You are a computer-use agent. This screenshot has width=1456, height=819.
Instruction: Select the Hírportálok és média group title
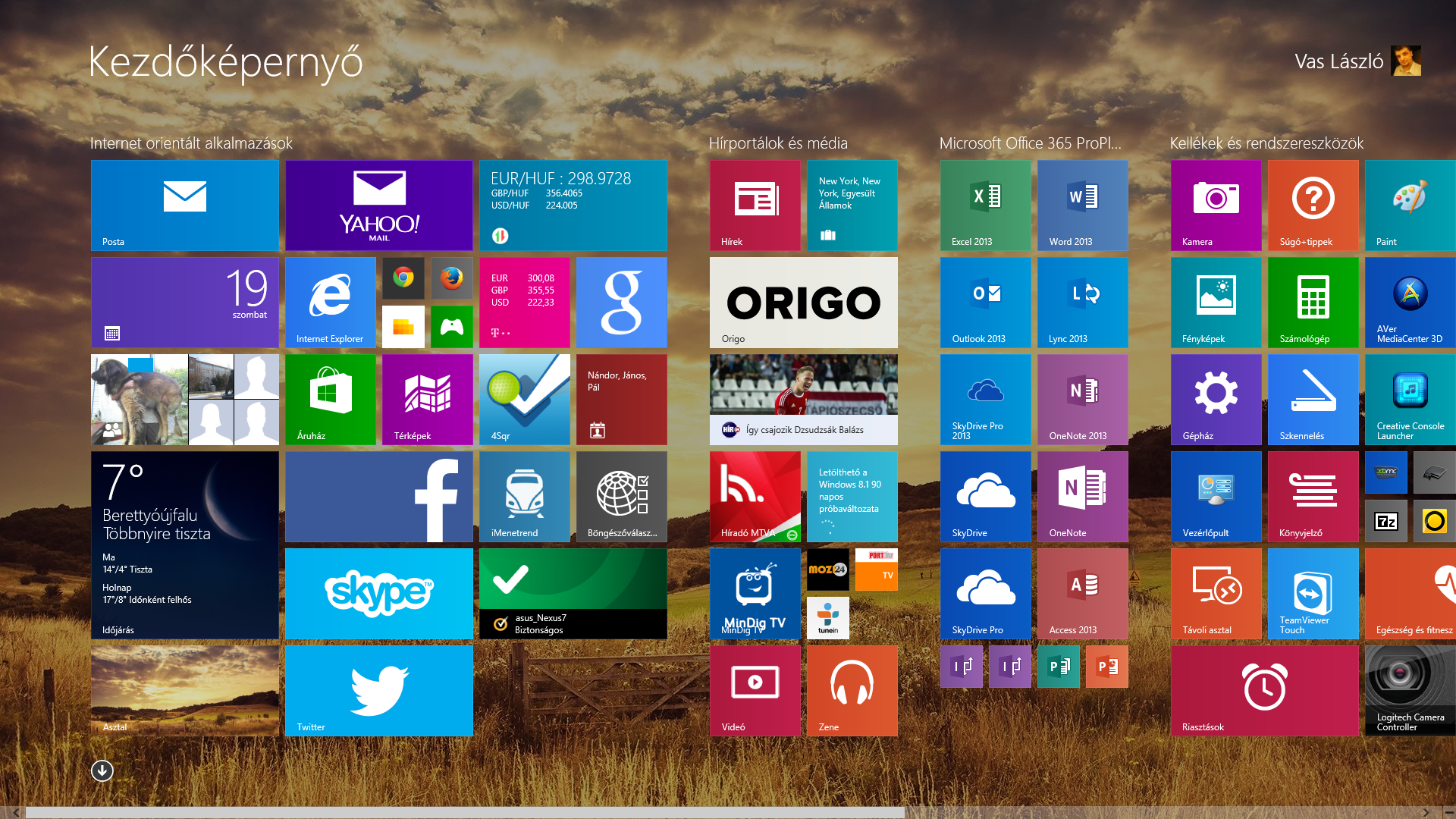click(778, 143)
